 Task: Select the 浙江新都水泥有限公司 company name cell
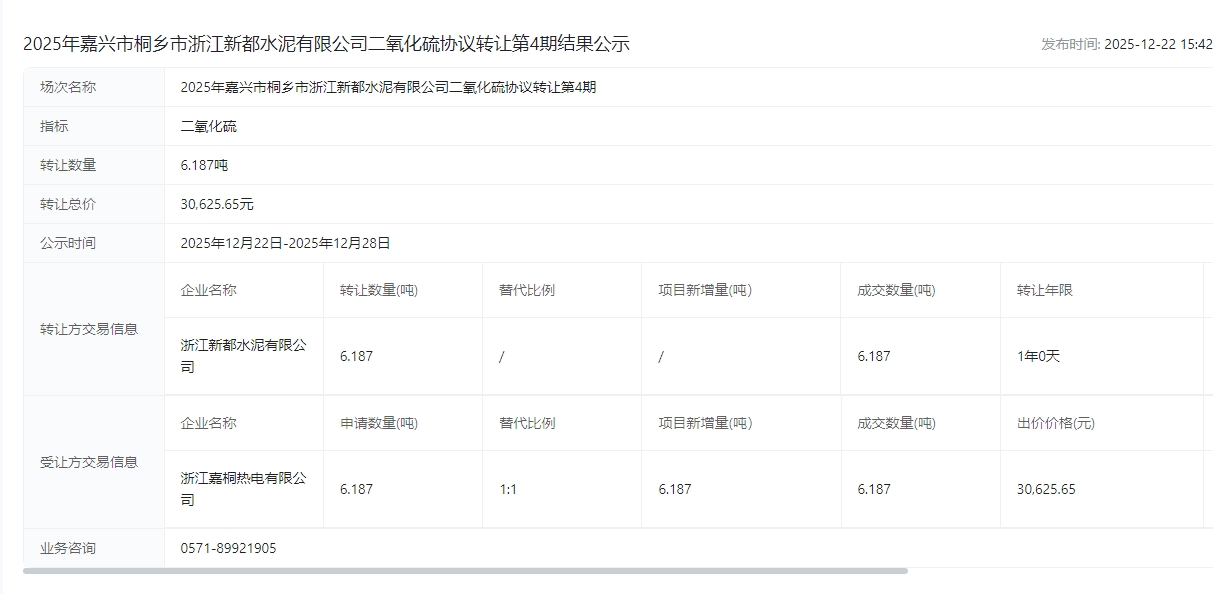coord(243,356)
